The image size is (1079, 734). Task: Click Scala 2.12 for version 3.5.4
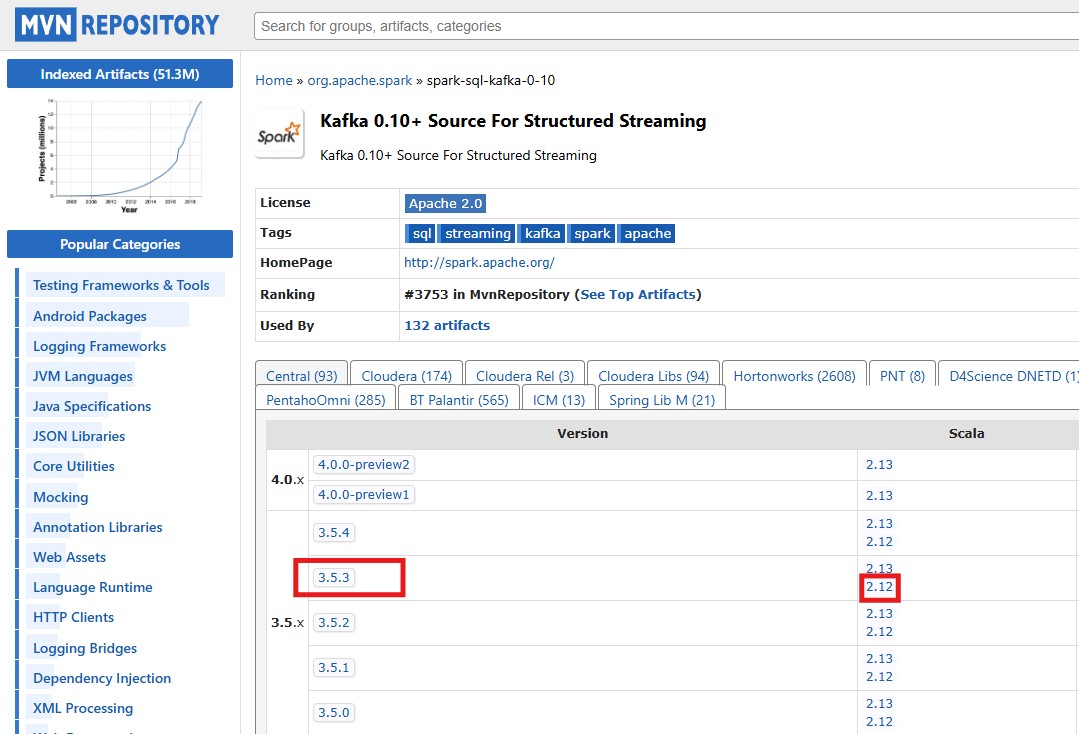tap(879, 541)
